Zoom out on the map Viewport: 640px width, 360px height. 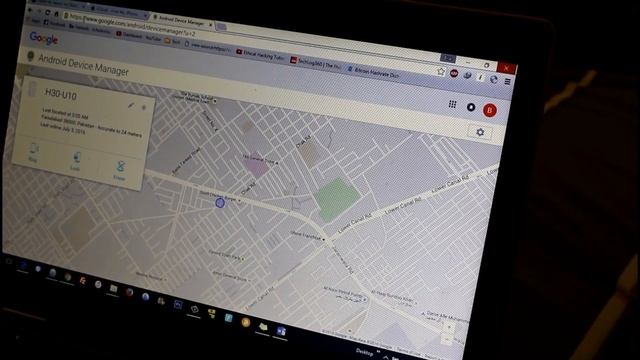coord(448,338)
